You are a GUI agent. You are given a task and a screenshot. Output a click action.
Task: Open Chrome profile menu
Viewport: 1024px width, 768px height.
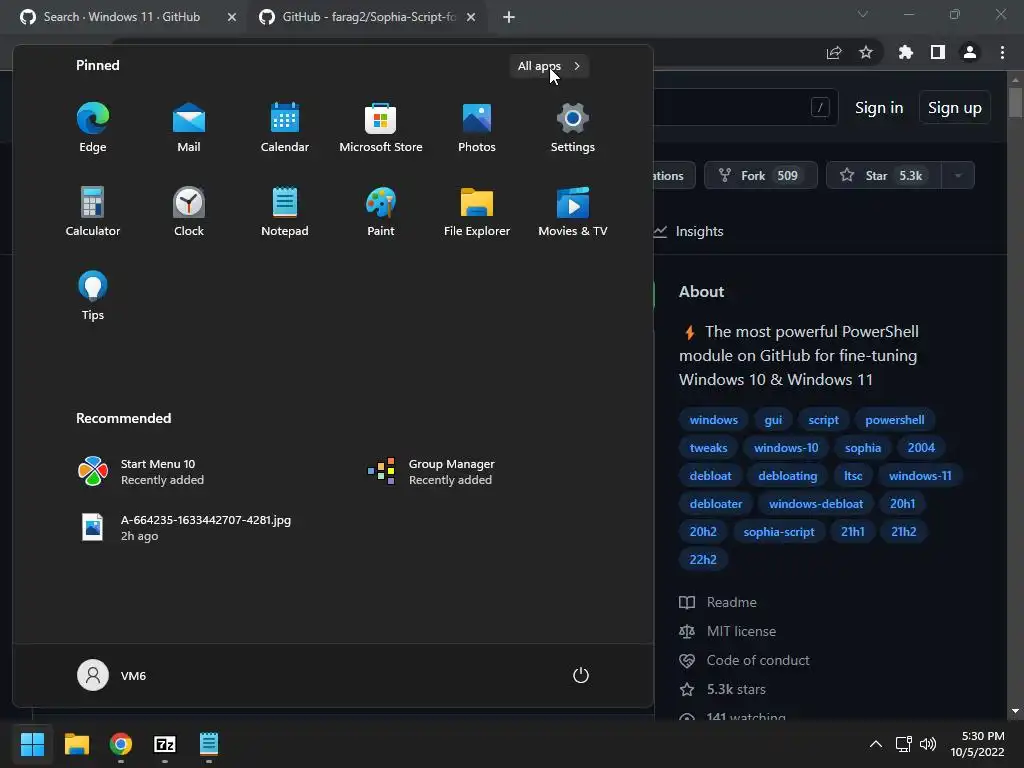tap(970, 52)
